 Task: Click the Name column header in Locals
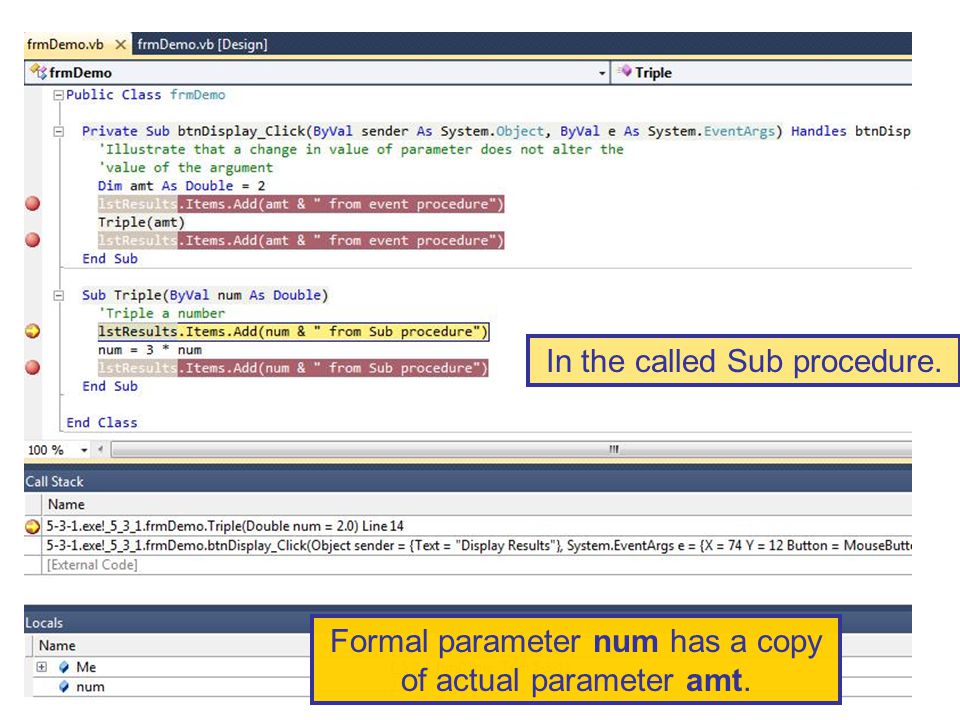[x=57, y=646]
